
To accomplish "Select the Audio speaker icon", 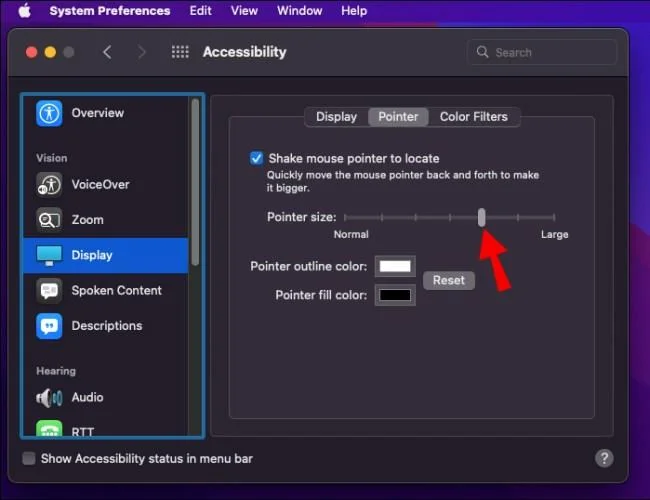I will (x=49, y=398).
